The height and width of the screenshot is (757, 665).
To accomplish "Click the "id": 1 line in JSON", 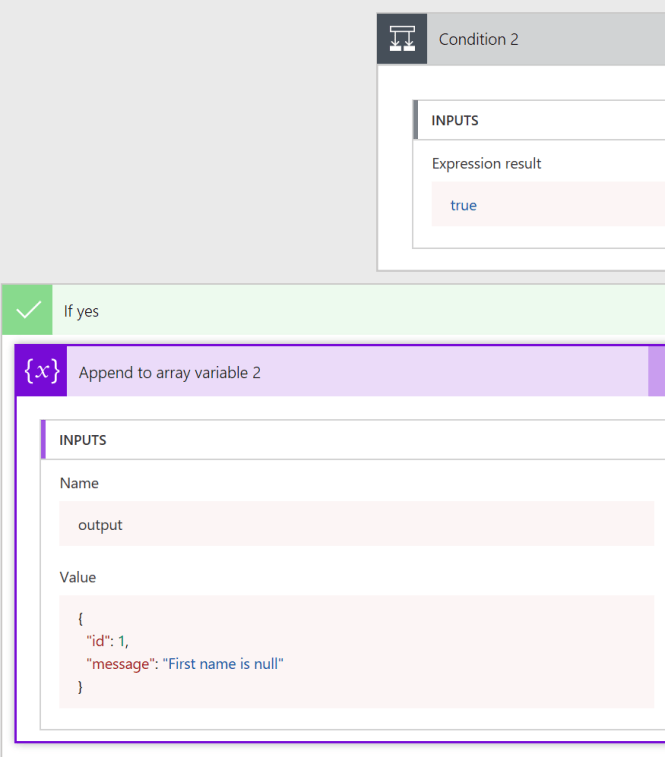I will click(107, 641).
